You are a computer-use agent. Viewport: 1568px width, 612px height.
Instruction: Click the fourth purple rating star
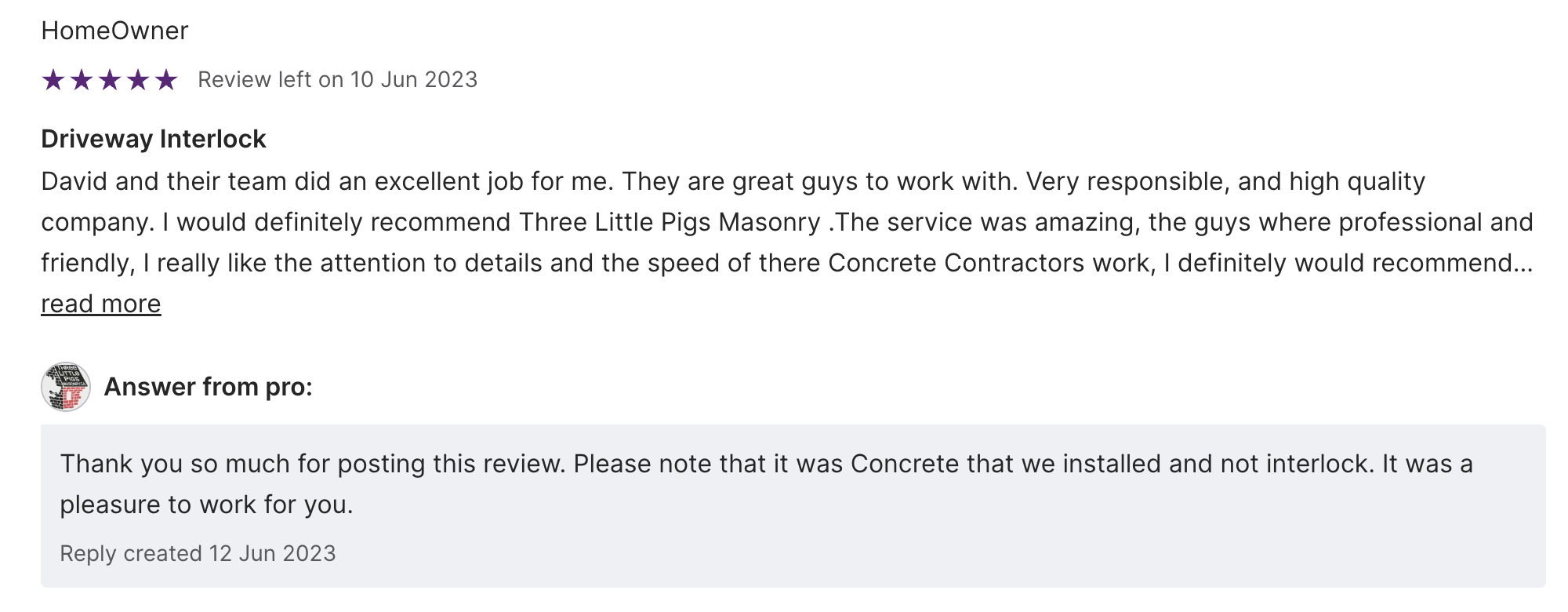138,80
